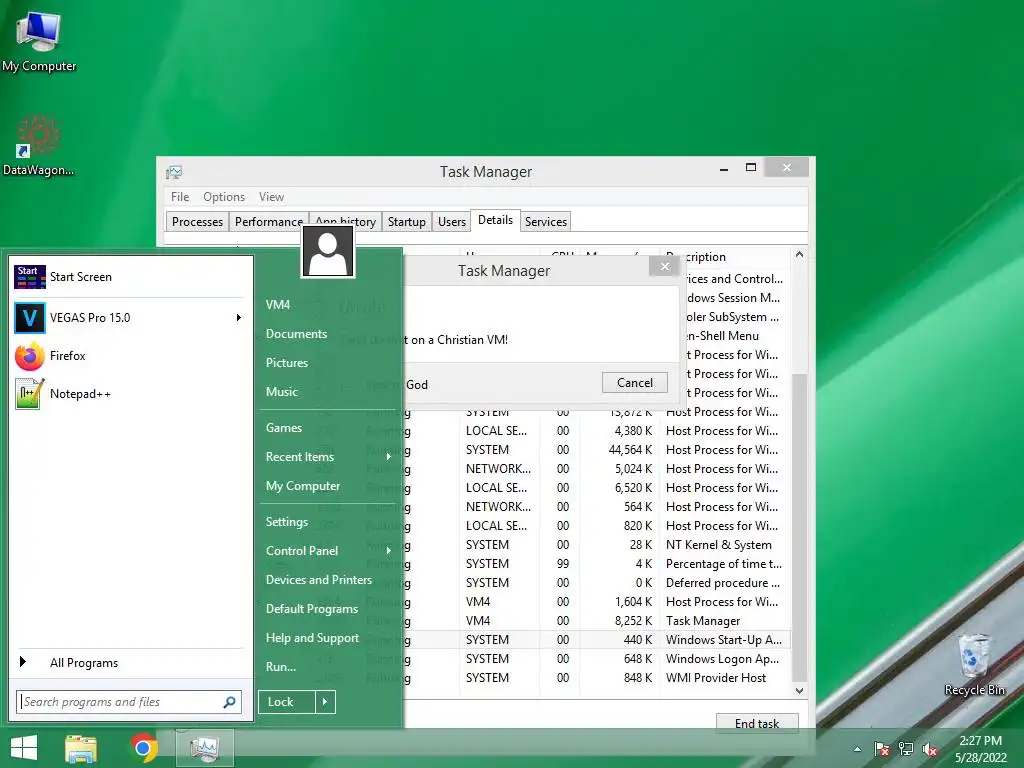
Task: Click the search magnifier icon in the start menu
Action: pos(230,702)
